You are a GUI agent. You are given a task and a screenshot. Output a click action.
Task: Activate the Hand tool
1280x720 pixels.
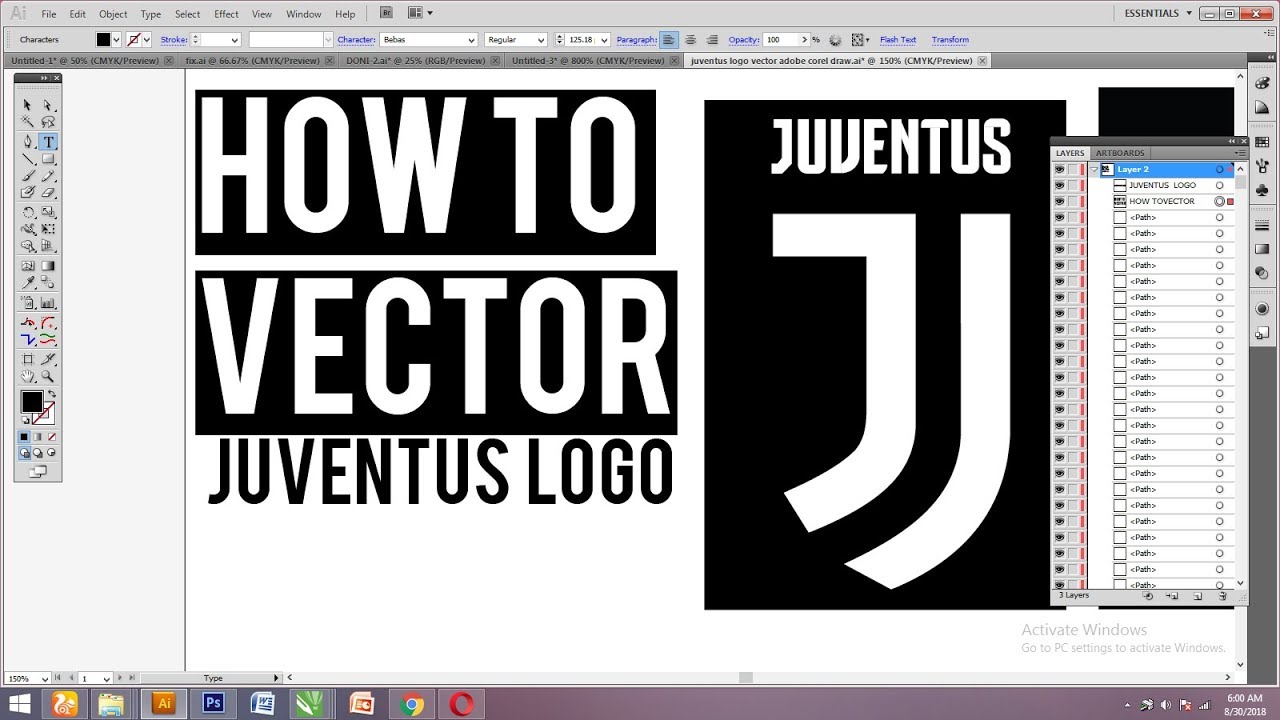[x=27, y=376]
